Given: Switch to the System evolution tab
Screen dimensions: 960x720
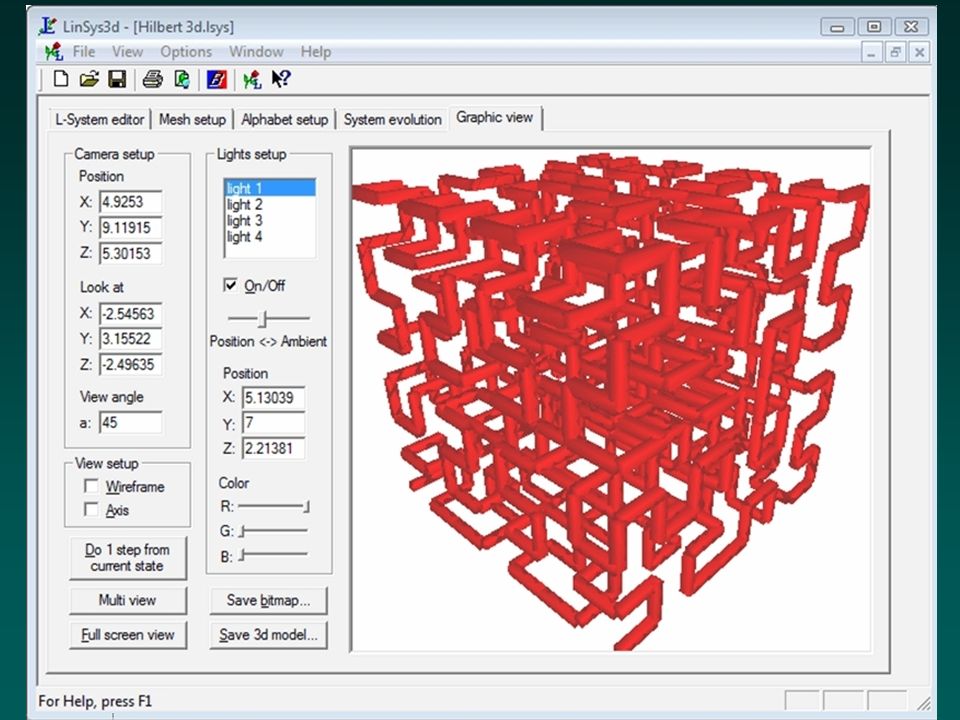Looking at the screenshot, I should (x=392, y=119).
